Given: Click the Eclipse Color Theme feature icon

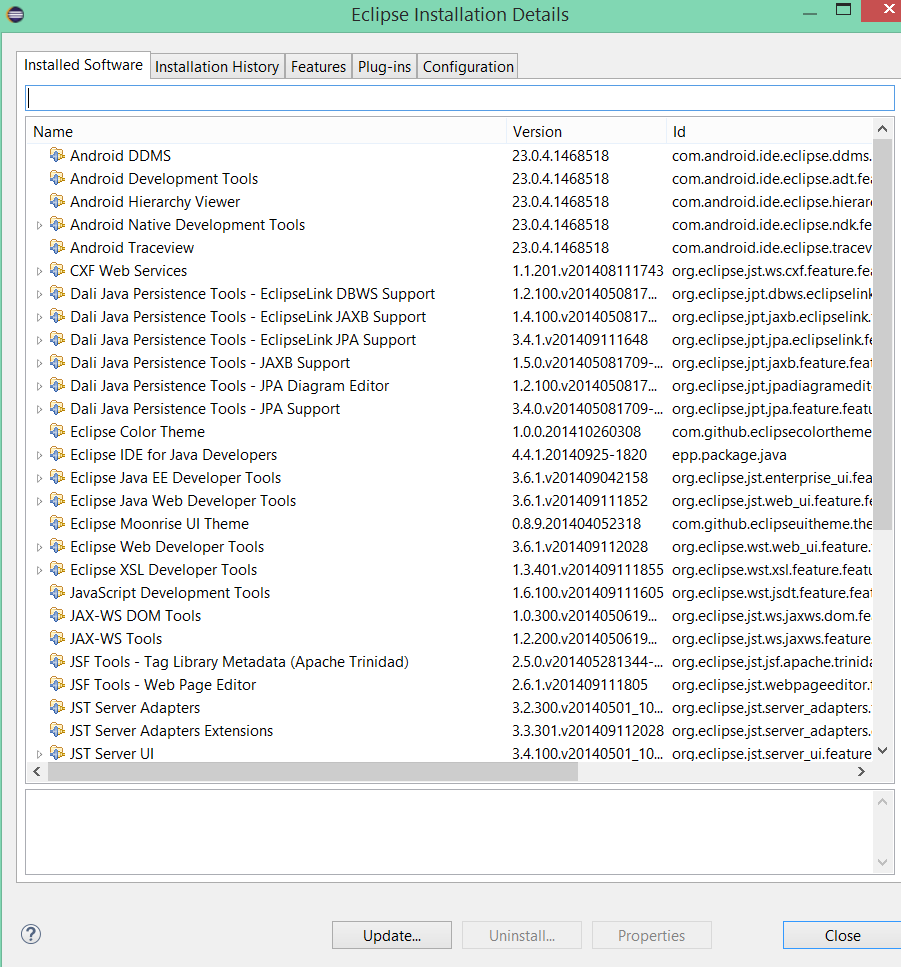Looking at the screenshot, I should [x=57, y=431].
